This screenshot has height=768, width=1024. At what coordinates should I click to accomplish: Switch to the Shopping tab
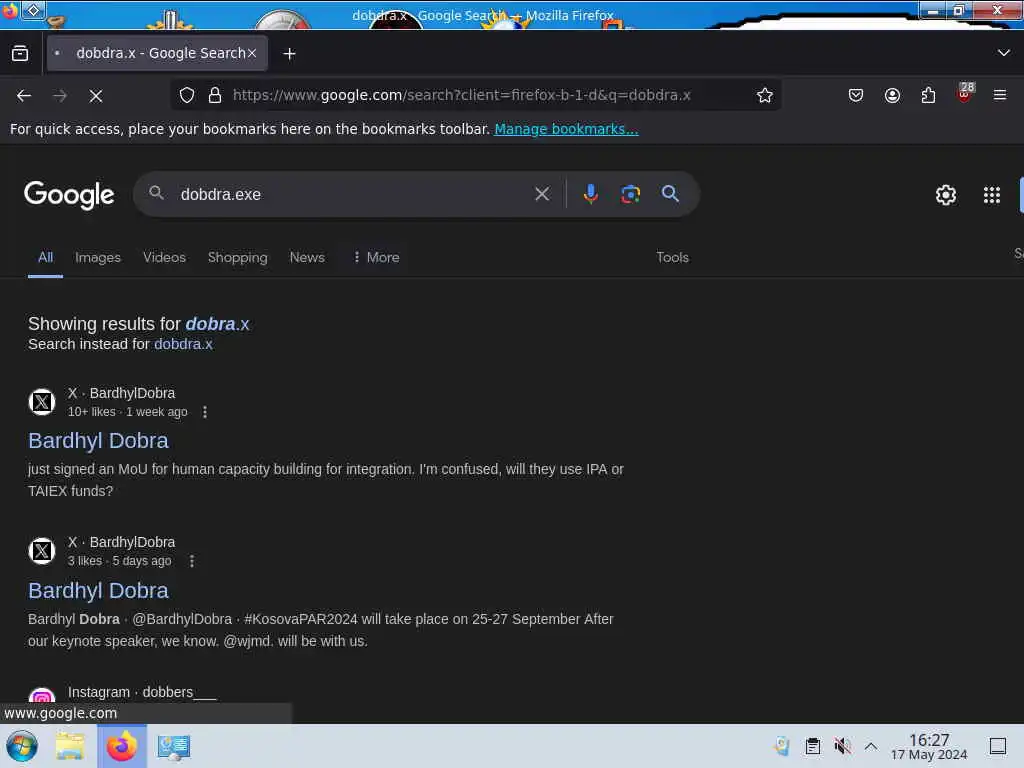pos(238,257)
